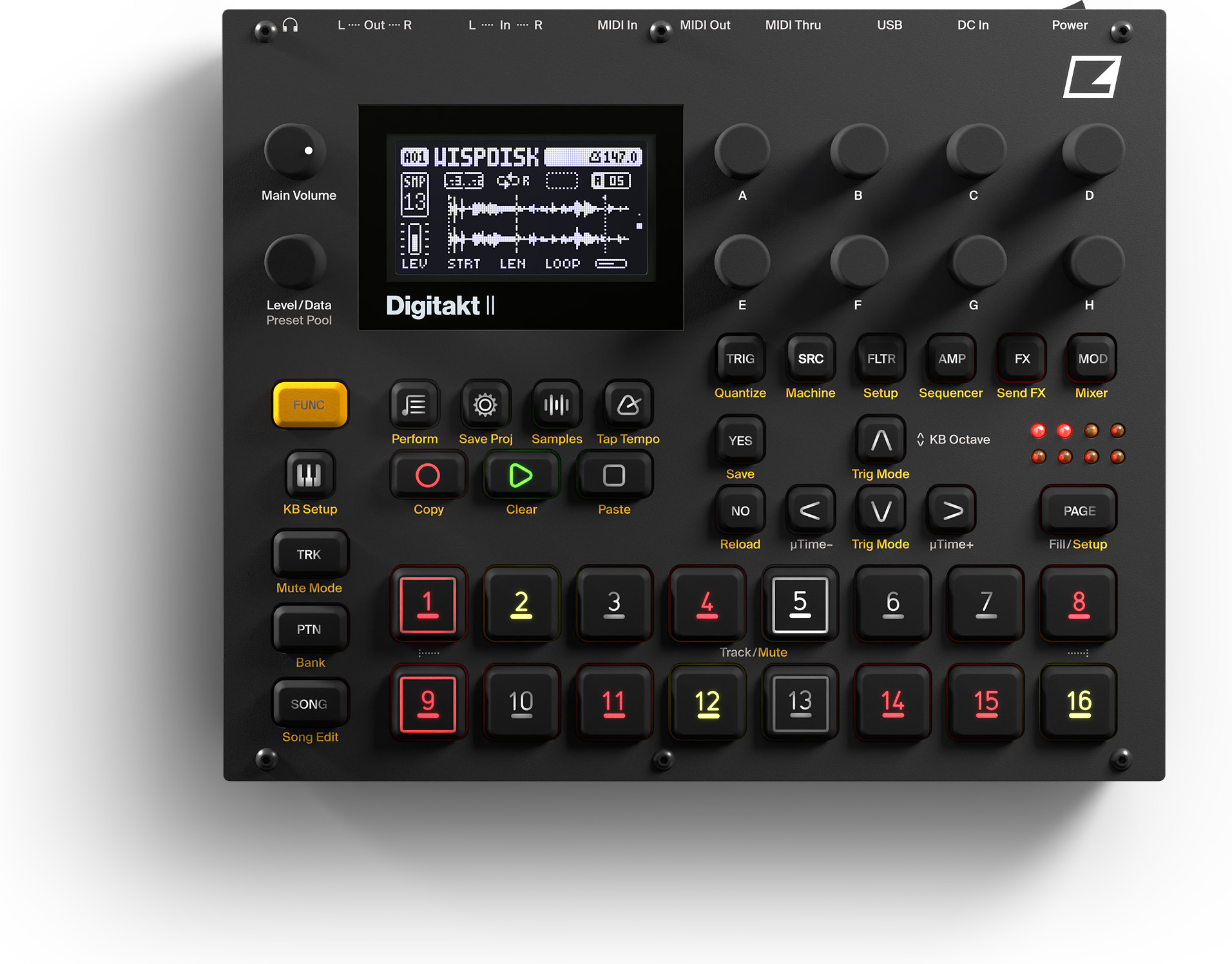Screen dimensions: 1232x964
Task: Toggle trig key 1
Action: (428, 604)
